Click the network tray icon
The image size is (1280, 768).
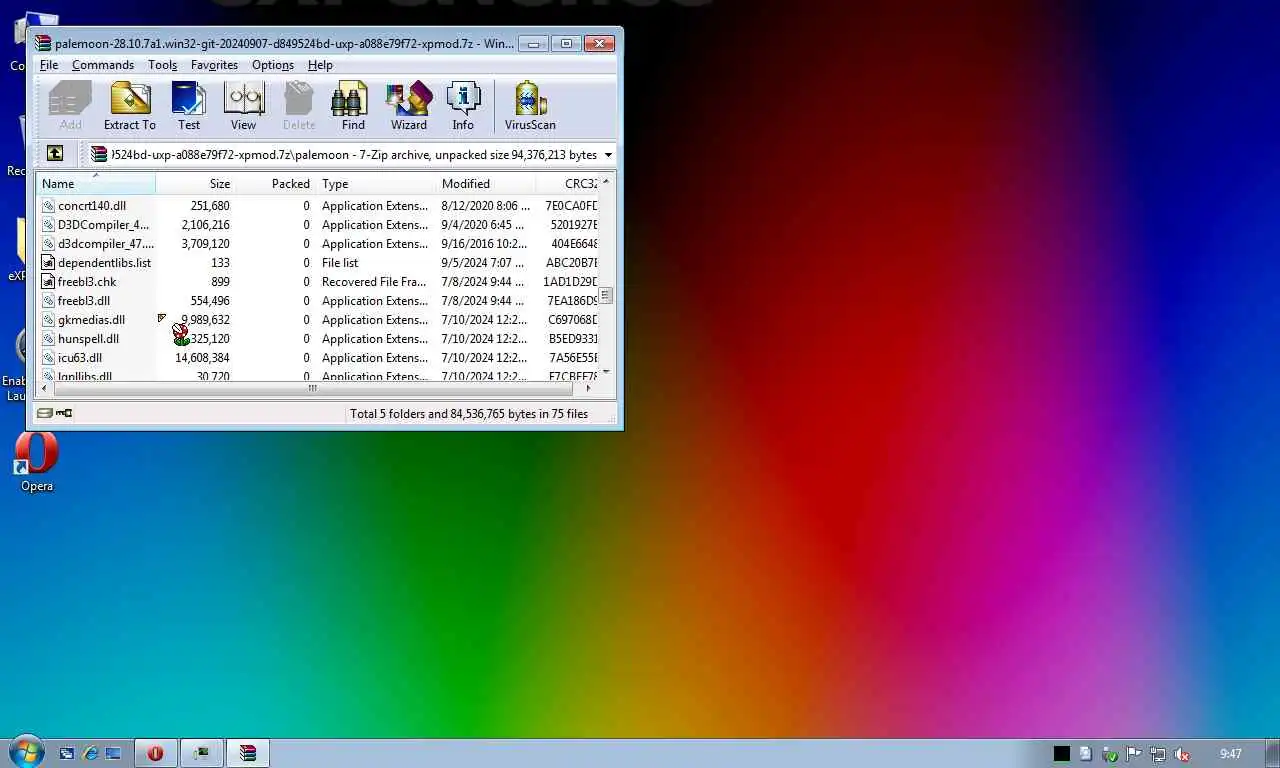[x=1158, y=754]
